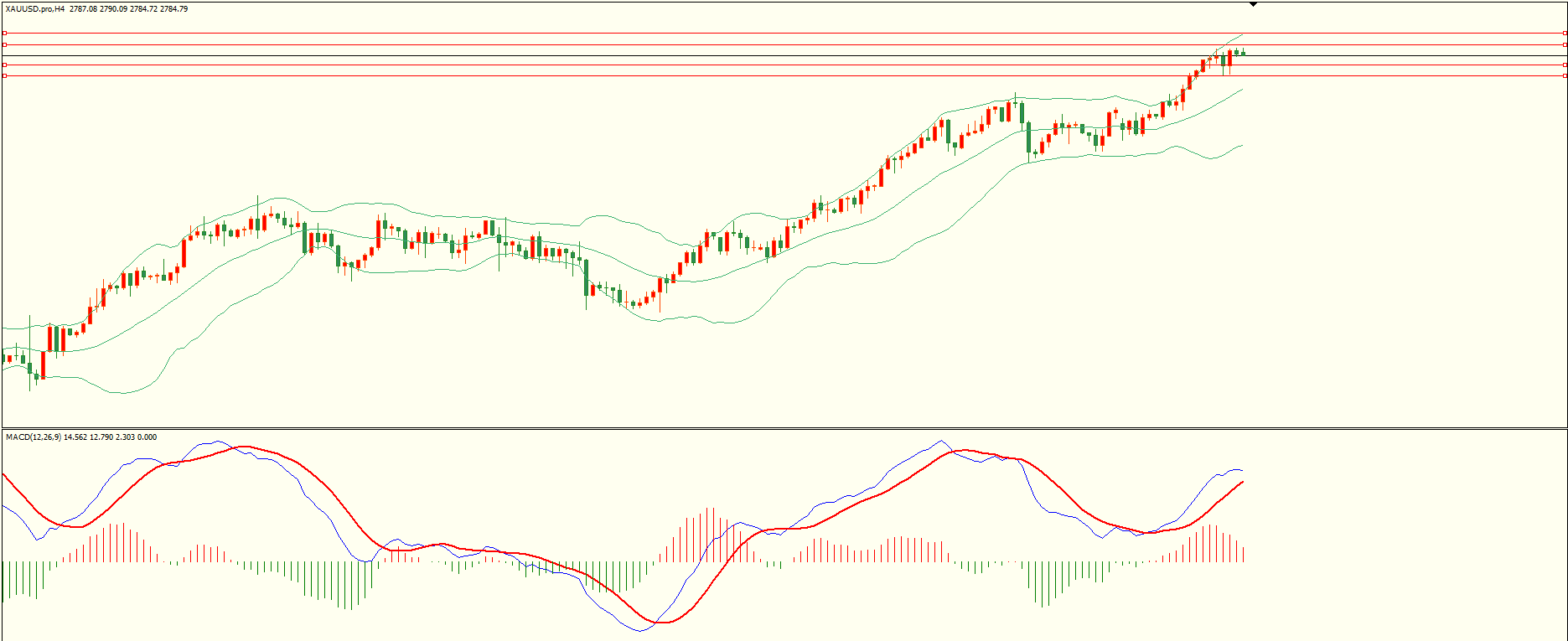The height and width of the screenshot is (641, 1568).
Task: Click right handle of line just above lowest line
Action: point(1565,65)
